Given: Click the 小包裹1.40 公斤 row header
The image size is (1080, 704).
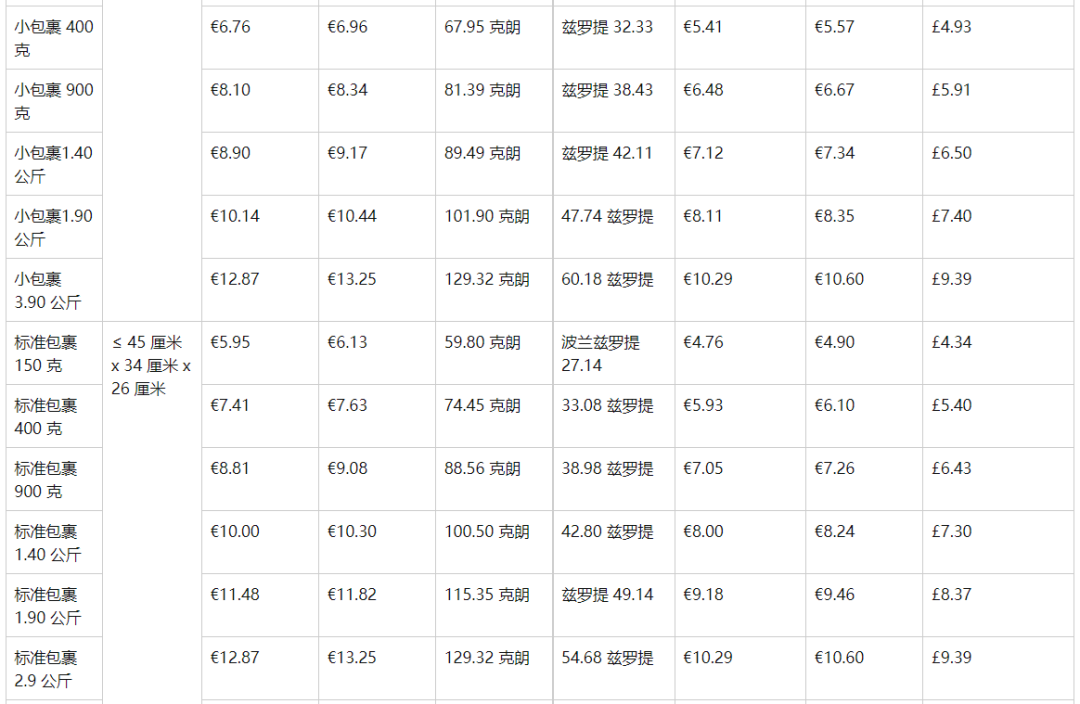Looking at the screenshot, I should 54,164.
